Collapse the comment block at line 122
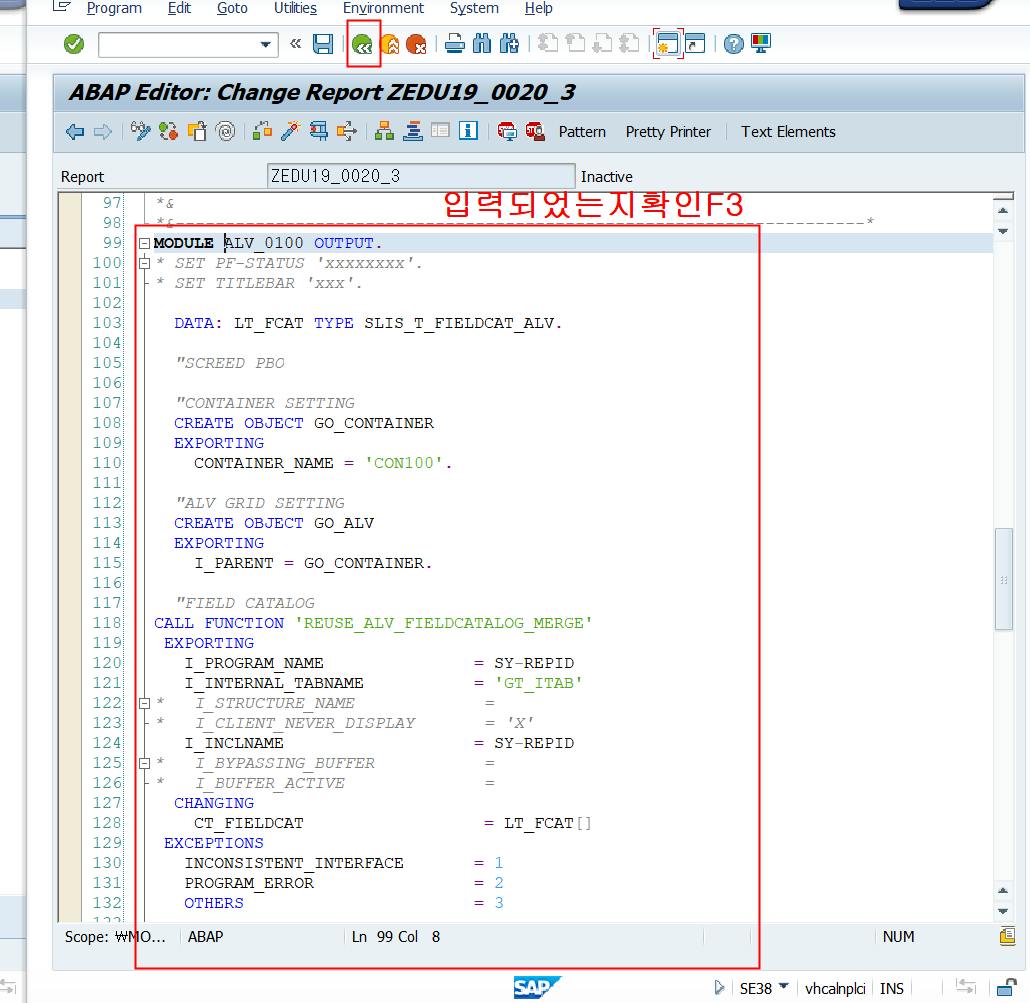 (145, 703)
